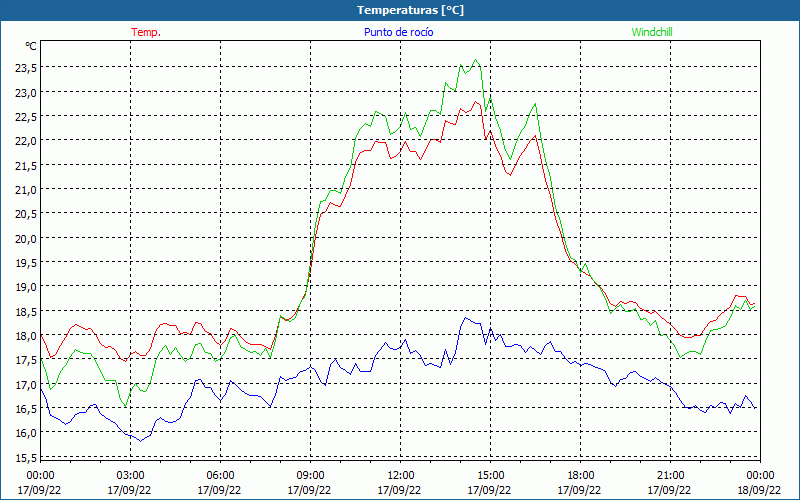Image resolution: width=800 pixels, height=500 pixels.
Task: Click the °C unit label on the axis
Action: (x=31, y=46)
